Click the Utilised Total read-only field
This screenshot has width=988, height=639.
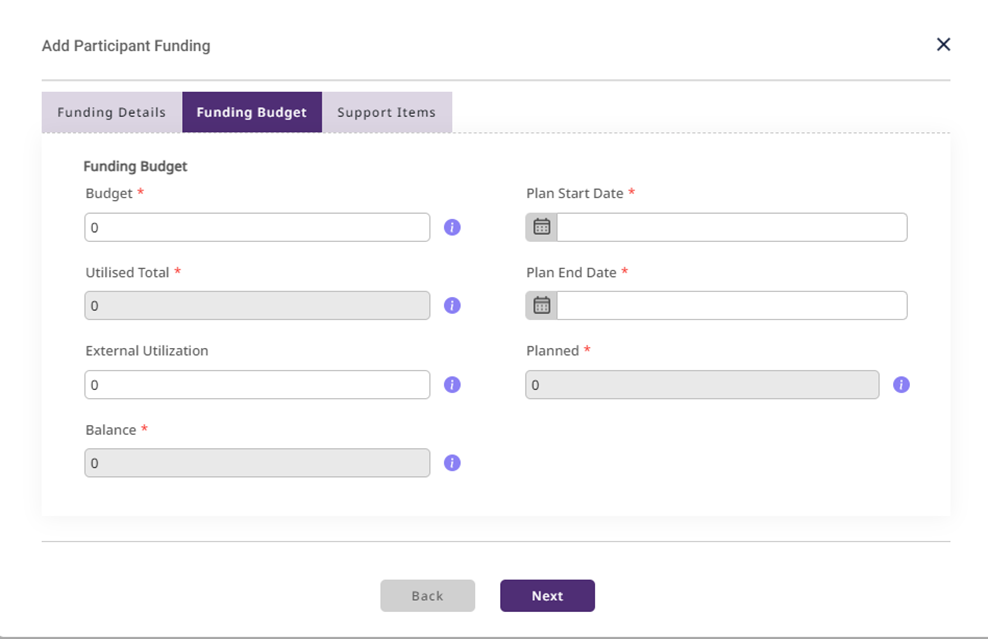point(257,306)
